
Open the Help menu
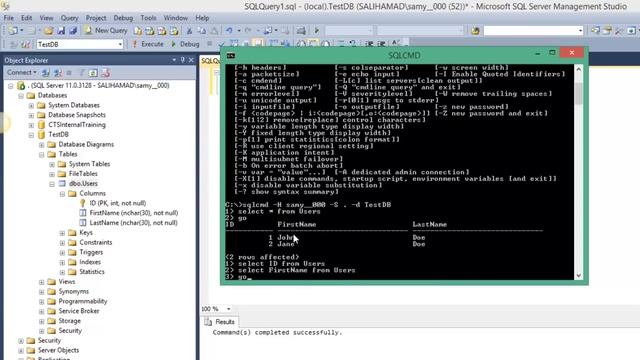202,18
